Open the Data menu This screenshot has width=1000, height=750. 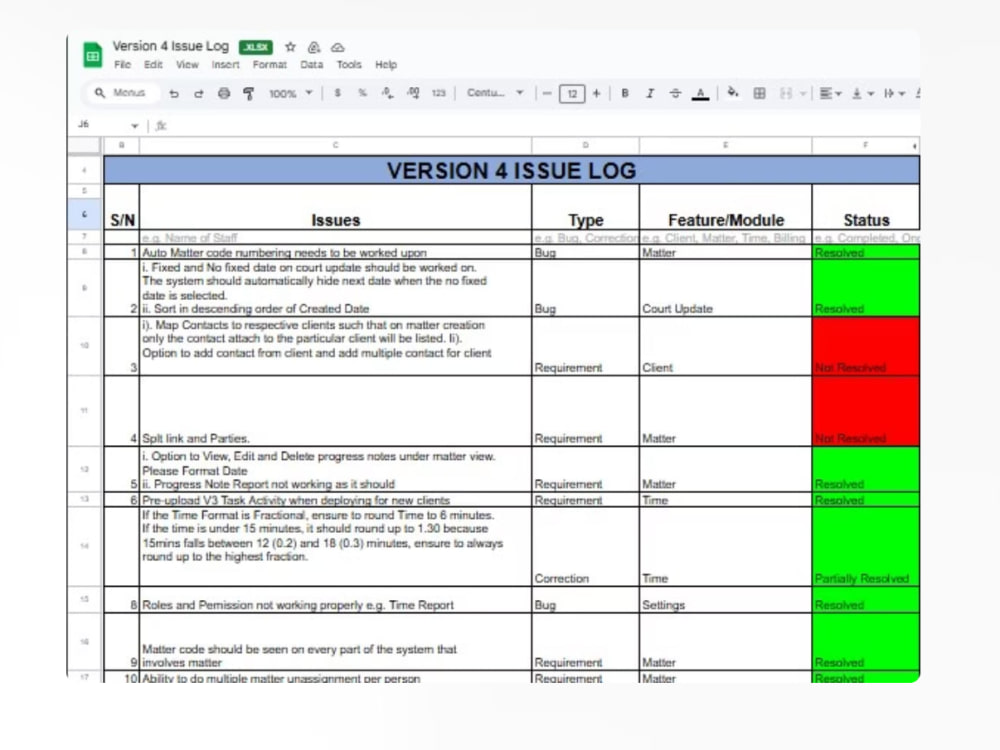click(x=311, y=64)
